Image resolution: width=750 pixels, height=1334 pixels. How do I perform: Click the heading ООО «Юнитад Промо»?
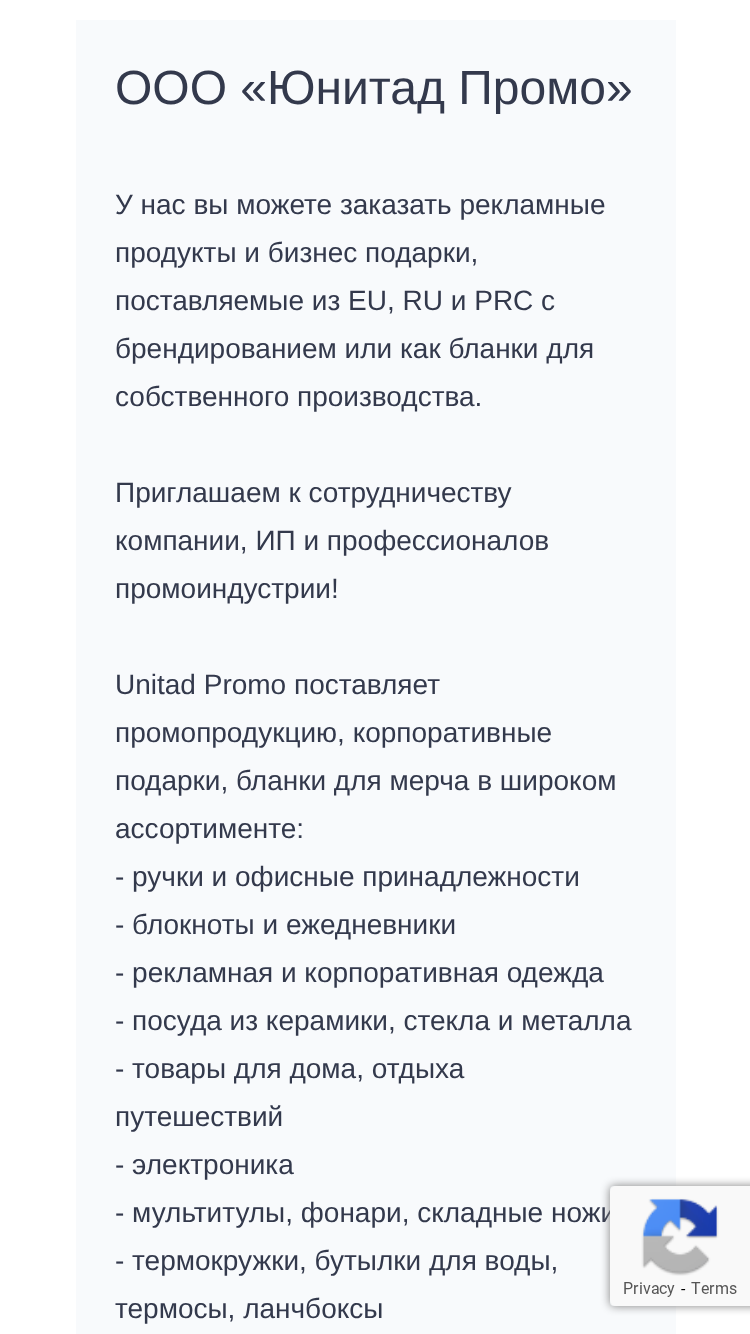374,88
